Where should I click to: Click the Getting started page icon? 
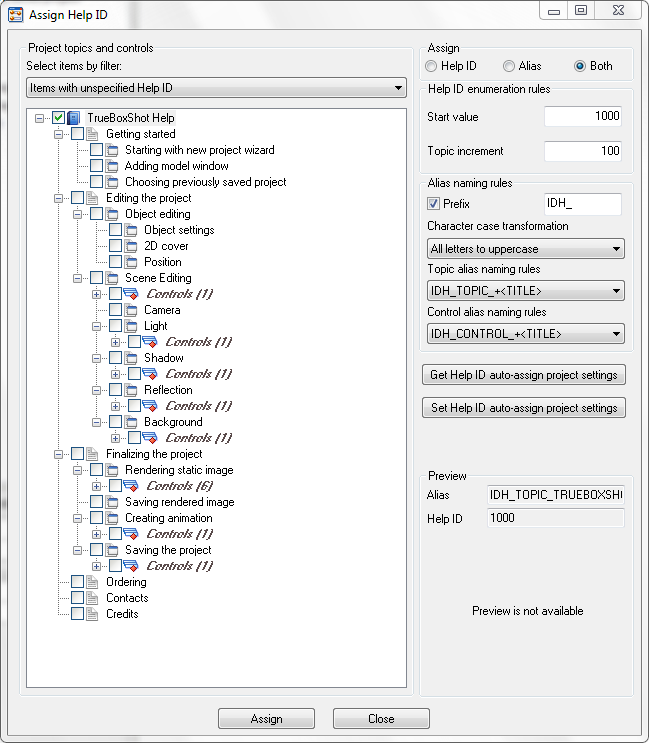[x=92, y=134]
